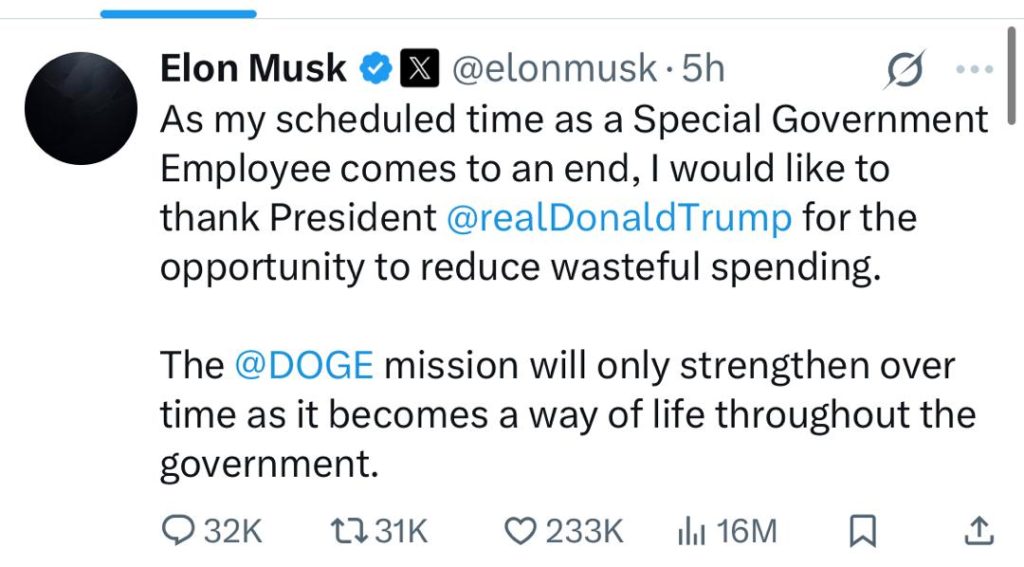Bookmark the post with the bookmark icon
Image resolution: width=1024 pixels, height=567 pixels.
pyautogui.click(x=861, y=531)
